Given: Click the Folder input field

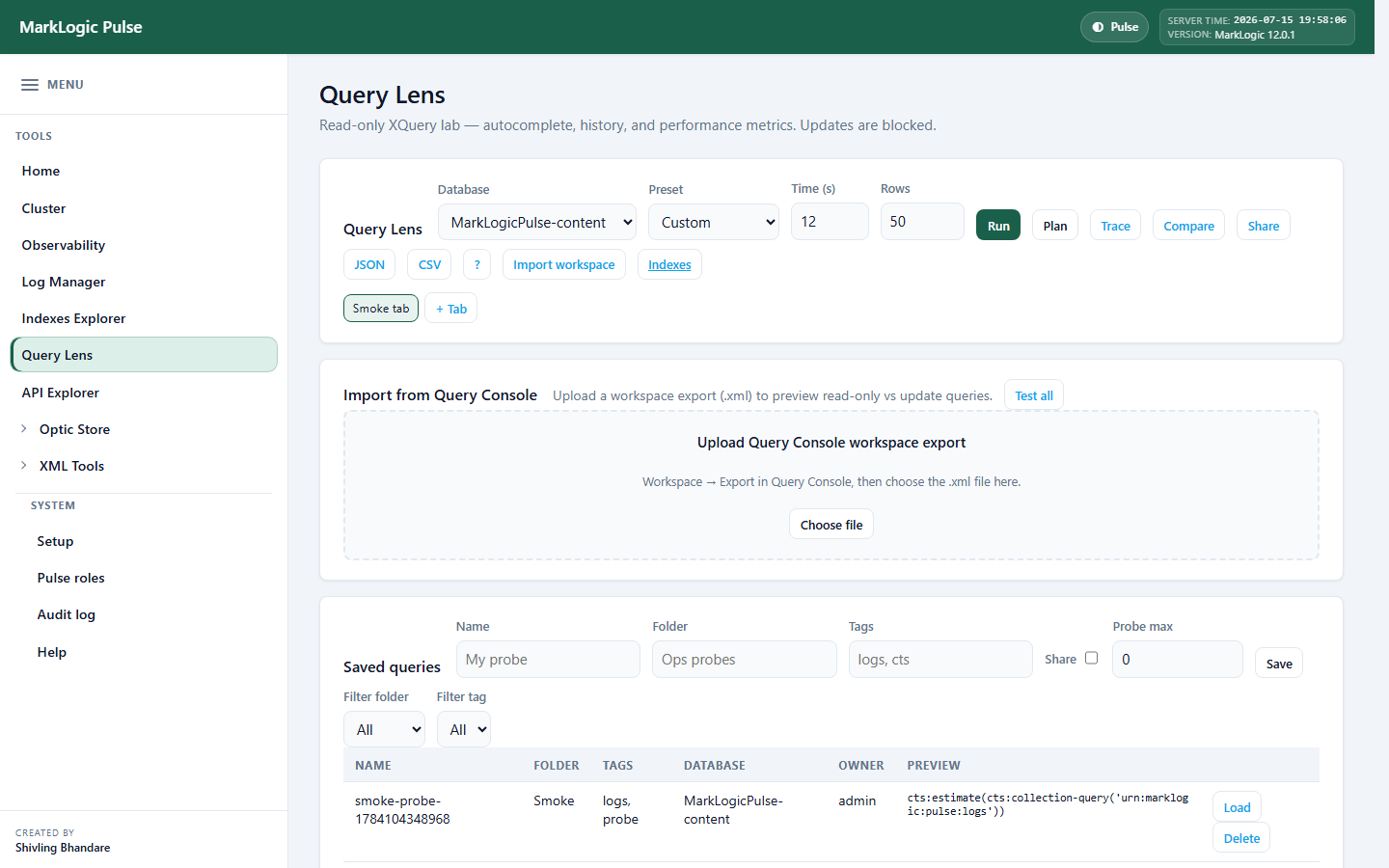Looking at the screenshot, I should tap(745, 660).
